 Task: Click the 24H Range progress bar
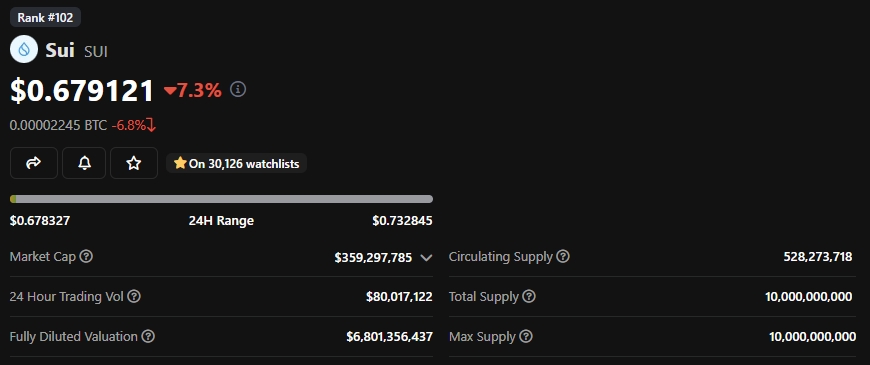coord(221,199)
